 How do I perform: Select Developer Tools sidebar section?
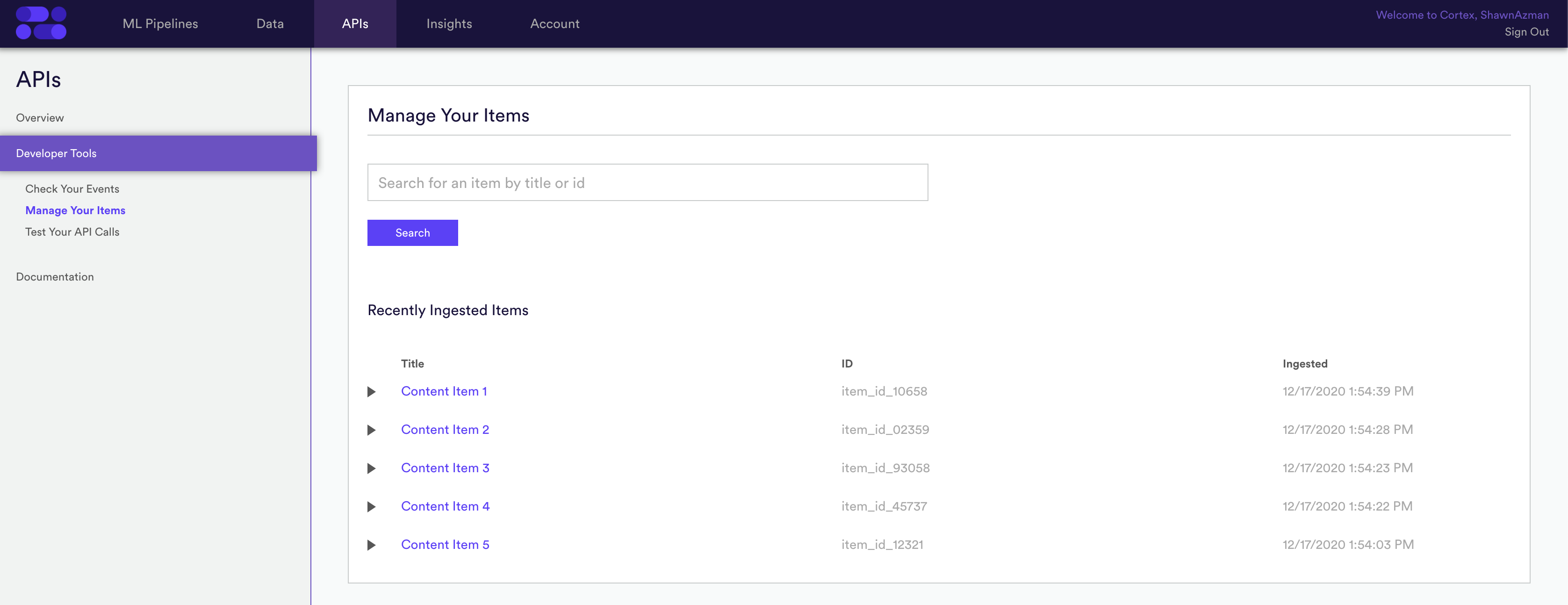(158, 153)
